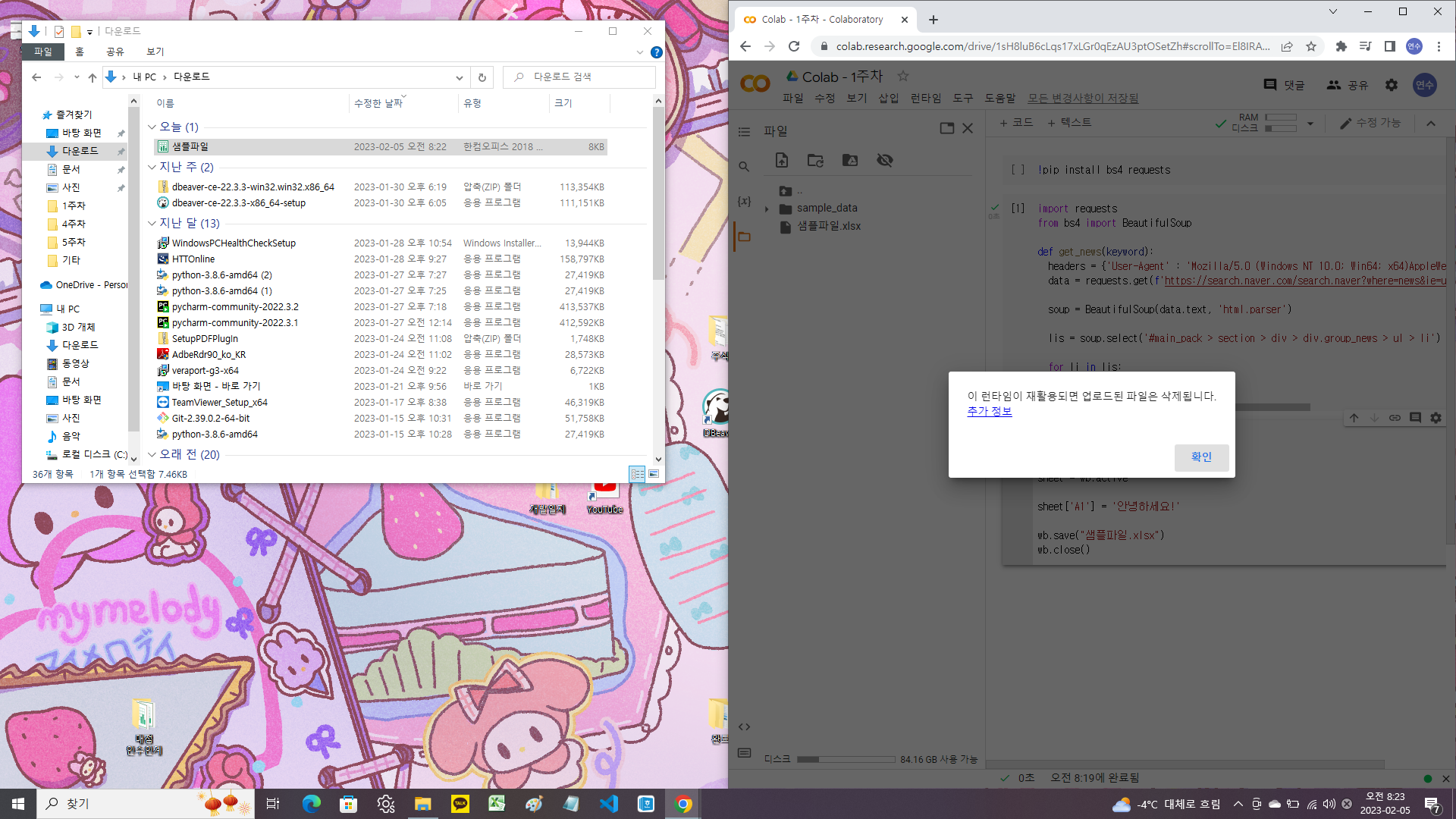Open the 추가 정보 link in the dialog

tap(989, 411)
